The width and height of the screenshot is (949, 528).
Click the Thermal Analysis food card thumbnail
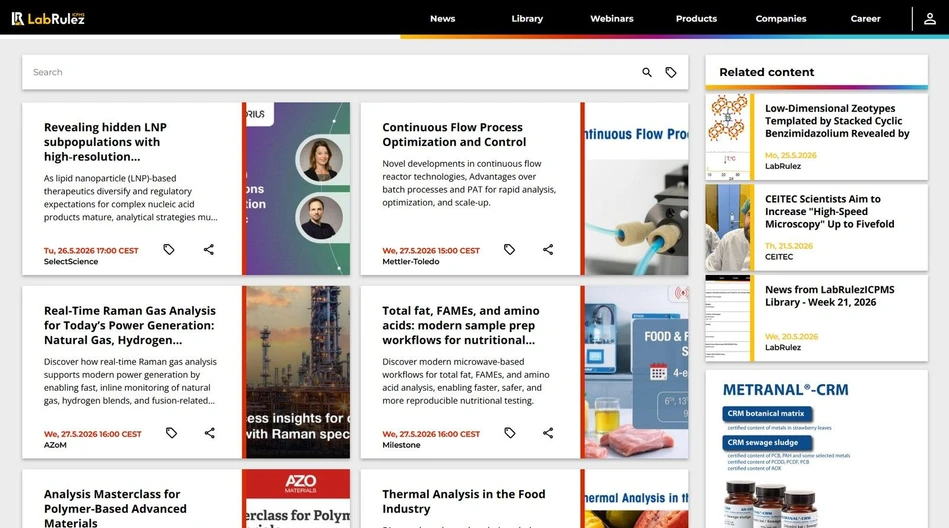pos(636,498)
